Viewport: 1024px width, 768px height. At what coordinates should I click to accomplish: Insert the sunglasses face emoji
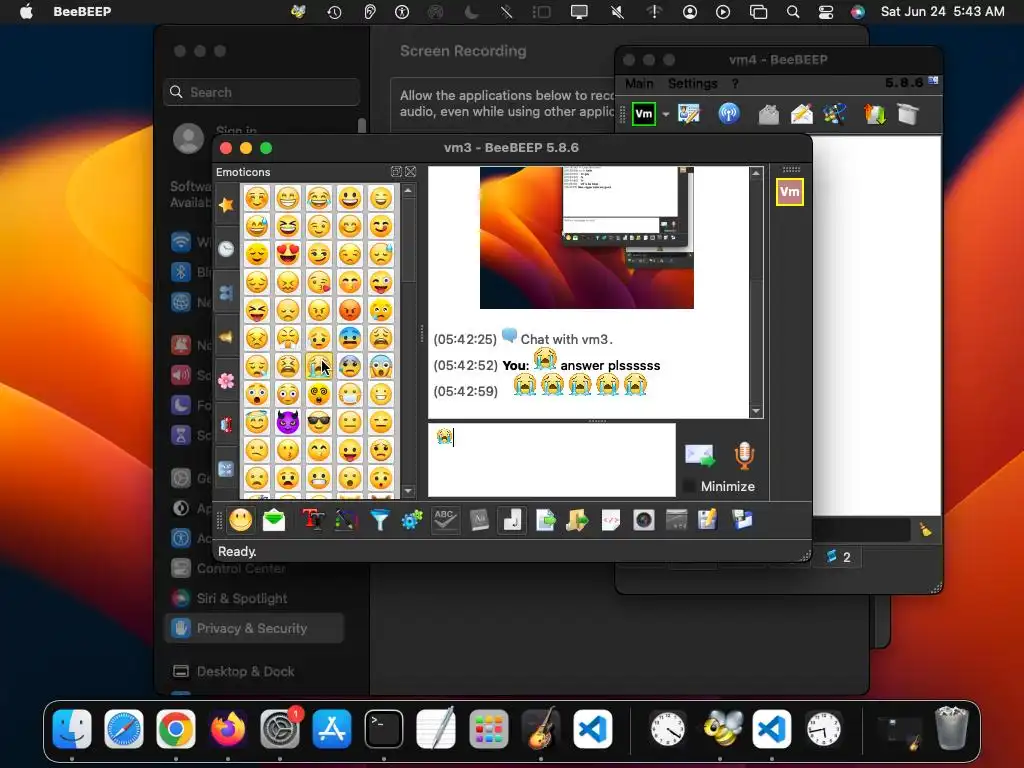(319, 422)
